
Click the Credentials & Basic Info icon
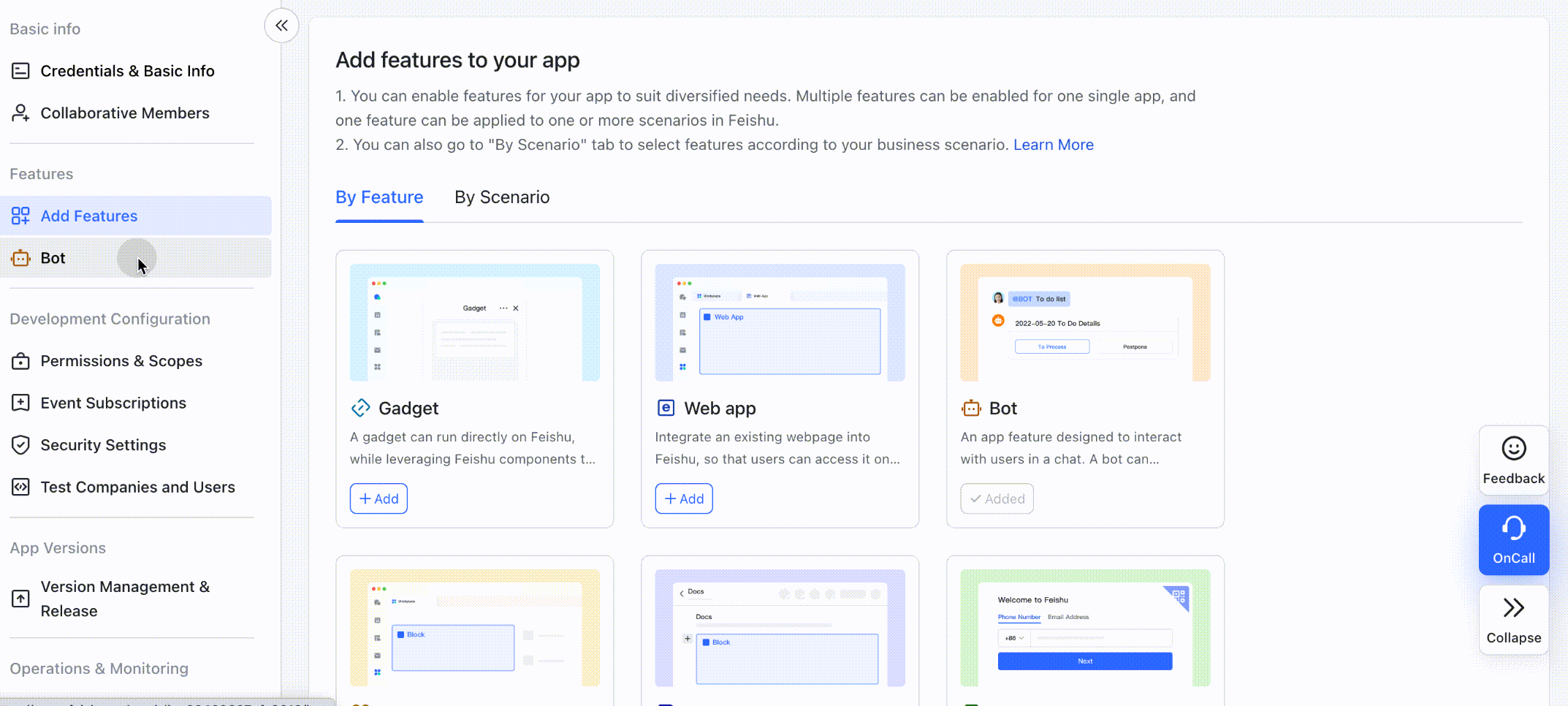coord(20,71)
